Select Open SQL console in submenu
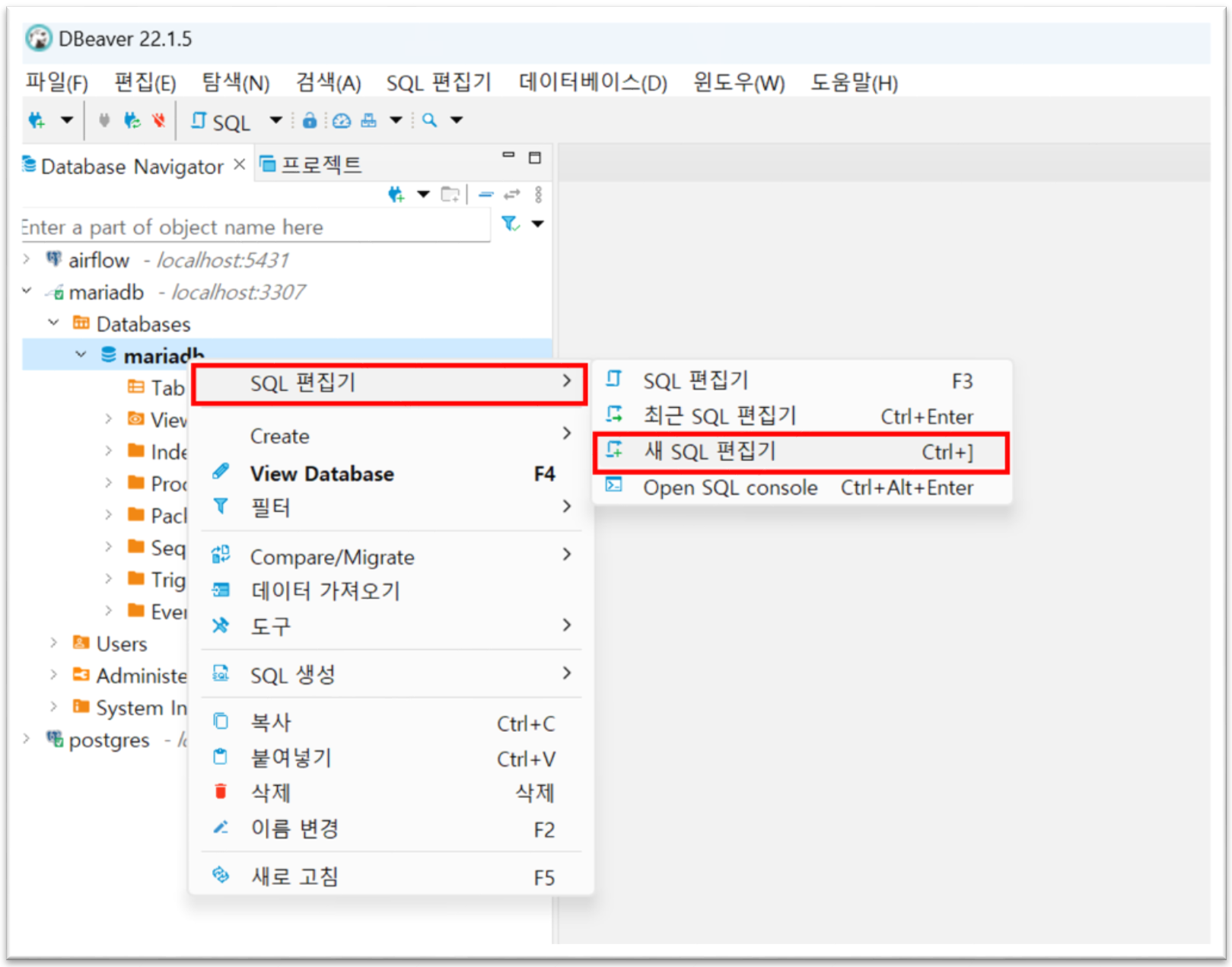1232x967 pixels. pyautogui.click(x=801, y=488)
